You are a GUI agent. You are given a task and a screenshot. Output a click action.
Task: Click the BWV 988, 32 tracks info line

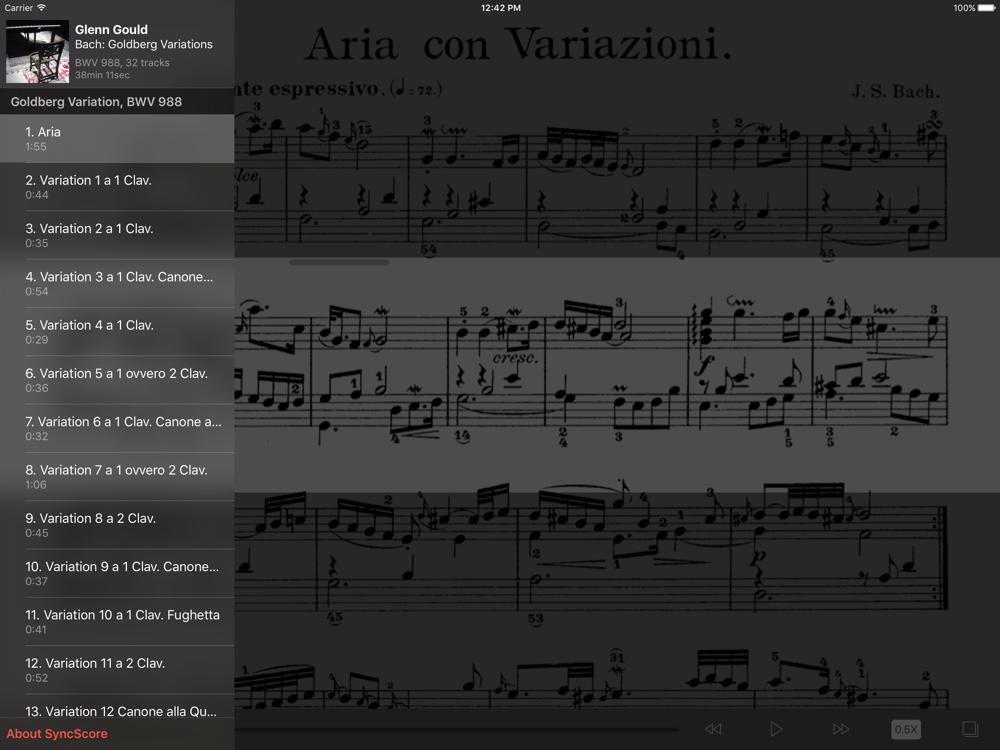click(x=122, y=62)
